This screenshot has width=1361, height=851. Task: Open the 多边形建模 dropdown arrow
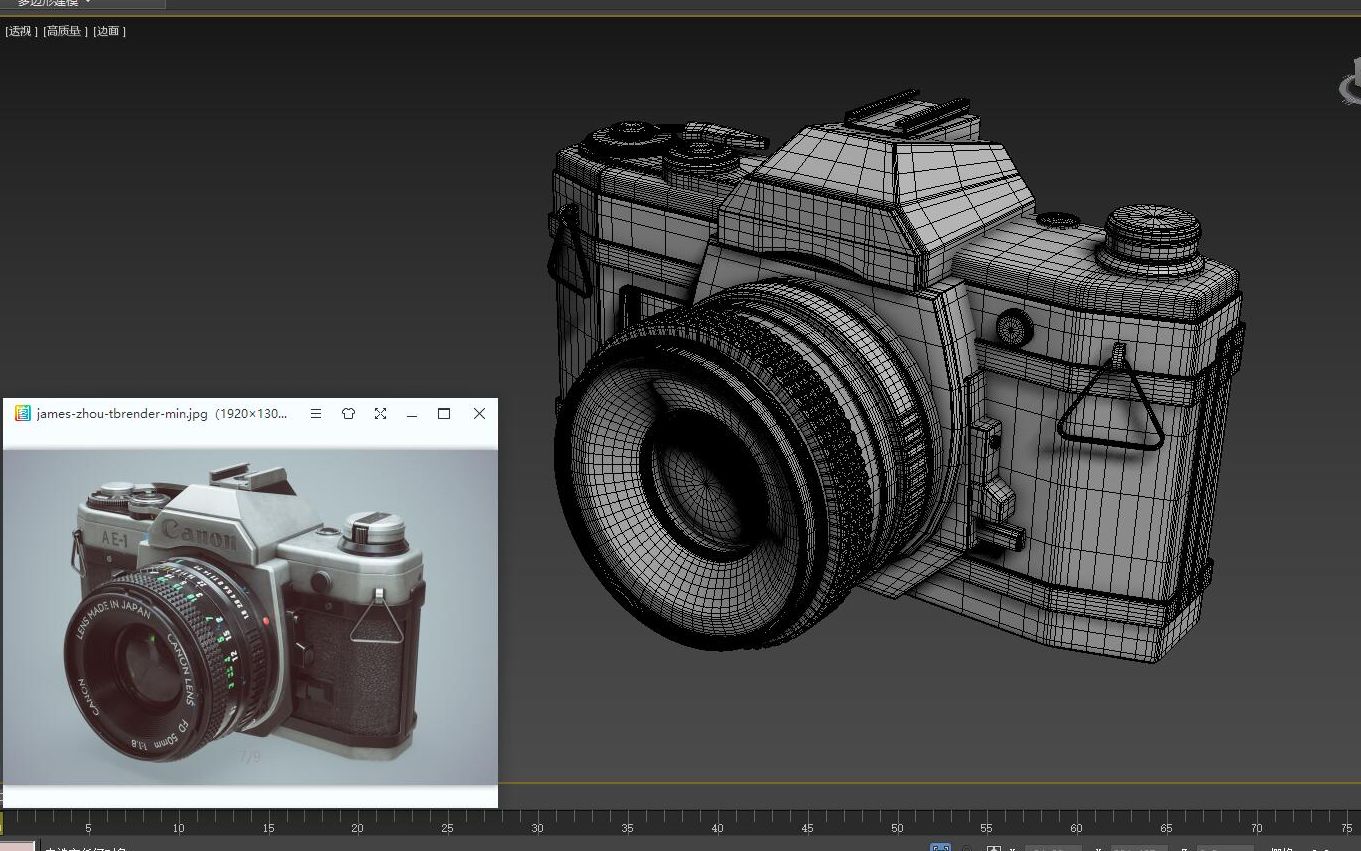pos(88,3)
